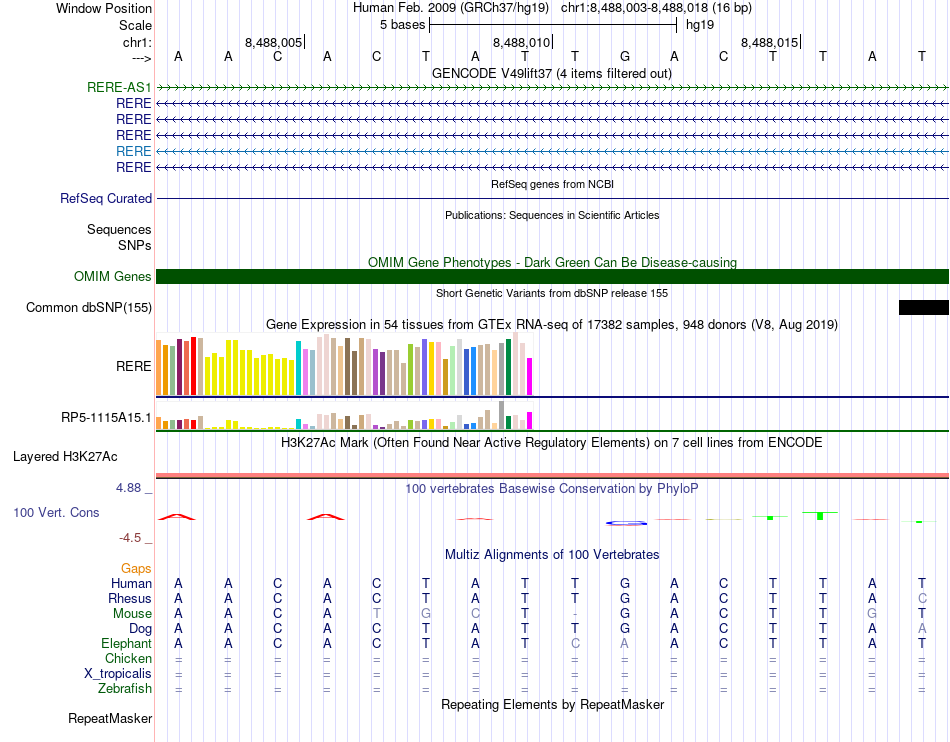Click the OMIM Gene Phenotypes track title
950x742 pixels.
click(x=552, y=262)
